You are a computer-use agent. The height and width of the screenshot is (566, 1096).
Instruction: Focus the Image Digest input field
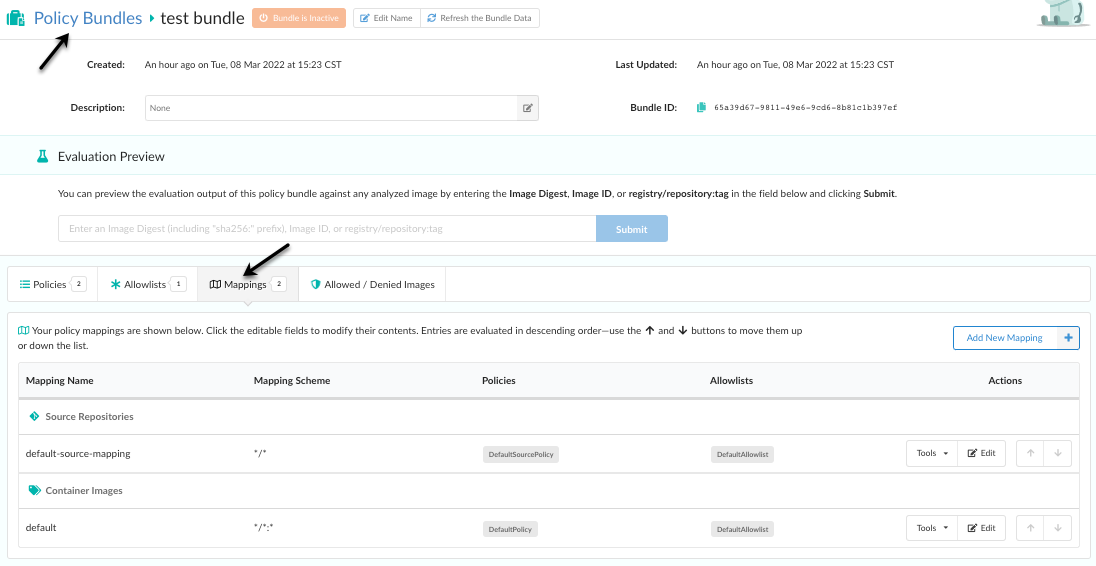pyautogui.click(x=326, y=229)
